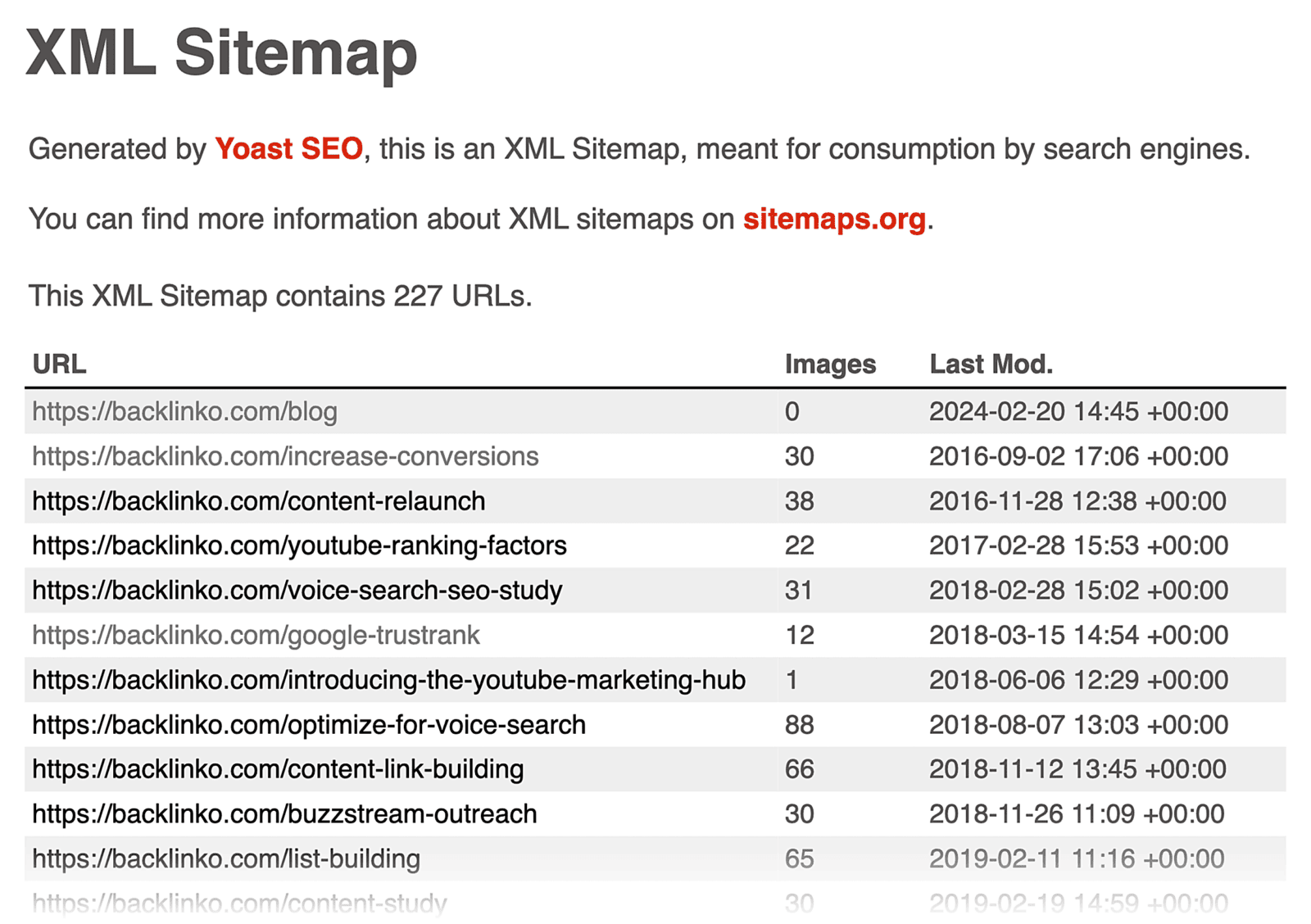Open the Yoast SEO link
Screen dimensions: 1311x924
[x=288, y=149]
